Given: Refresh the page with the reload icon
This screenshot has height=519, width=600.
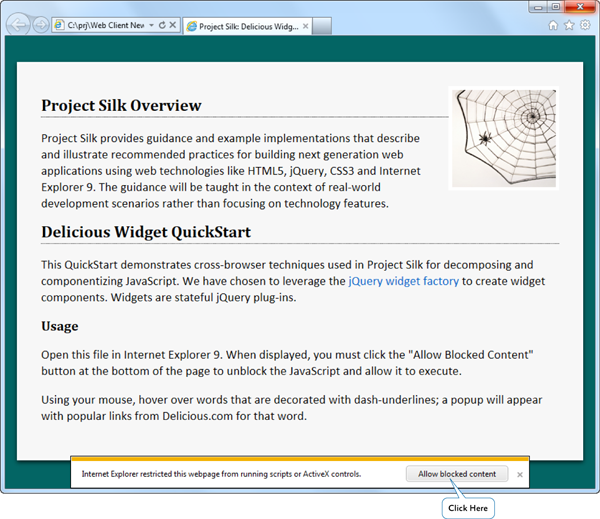Looking at the screenshot, I should tap(162, 25).
